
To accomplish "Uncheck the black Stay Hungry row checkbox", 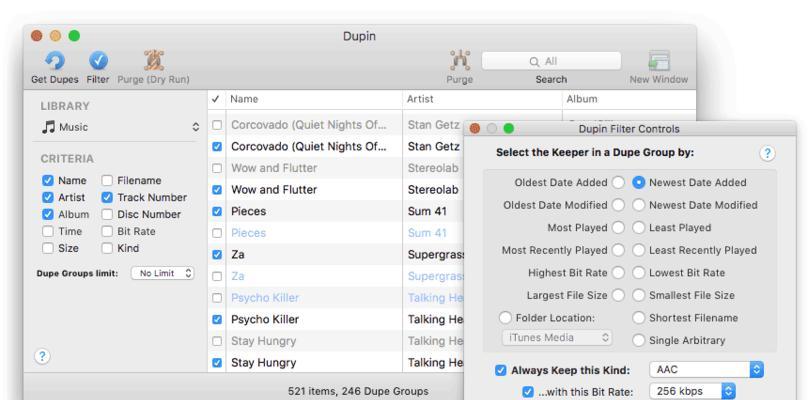I will tap(217, 363).
